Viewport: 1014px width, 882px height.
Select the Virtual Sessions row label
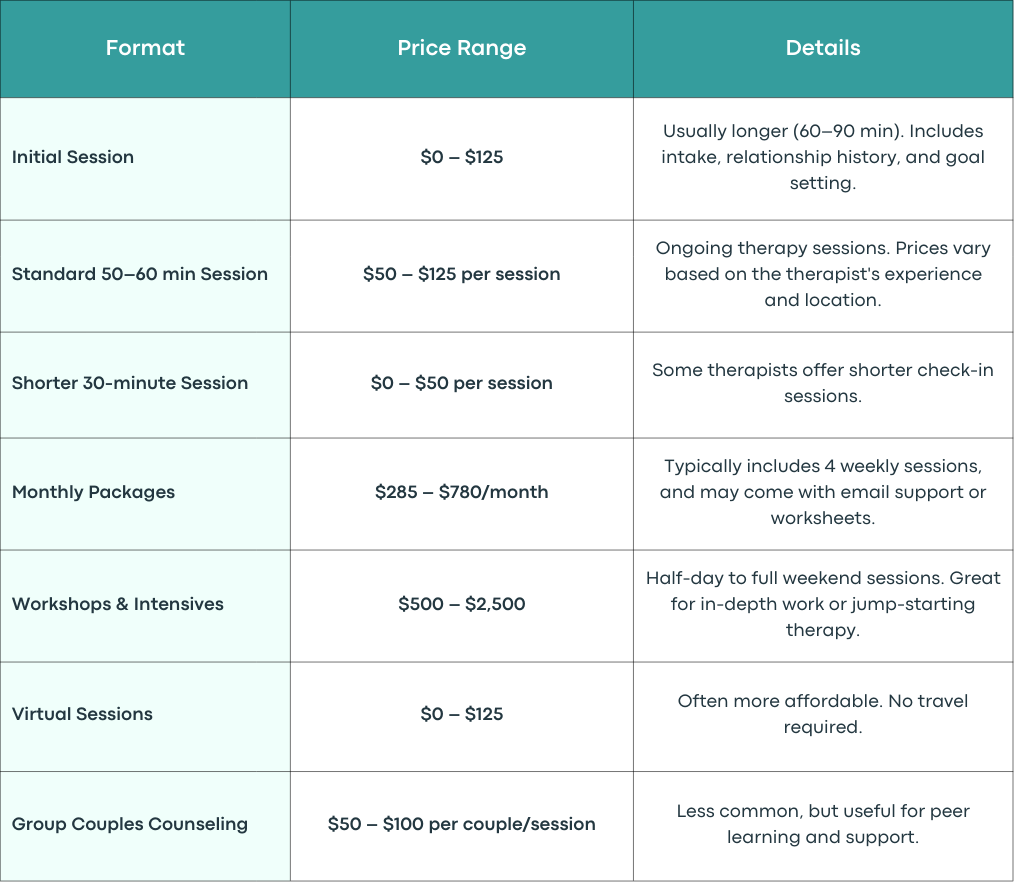[x=82, y=714]
